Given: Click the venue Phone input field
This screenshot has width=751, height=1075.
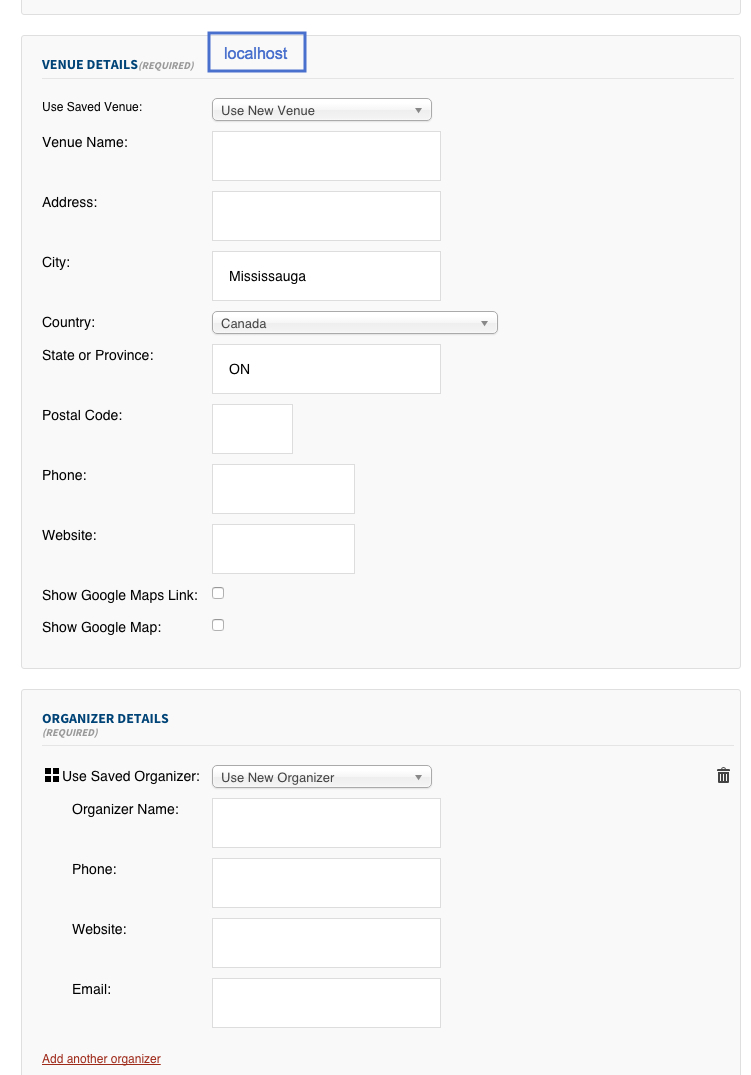Looking at the screenshot, I should click(x=283, y=489).
